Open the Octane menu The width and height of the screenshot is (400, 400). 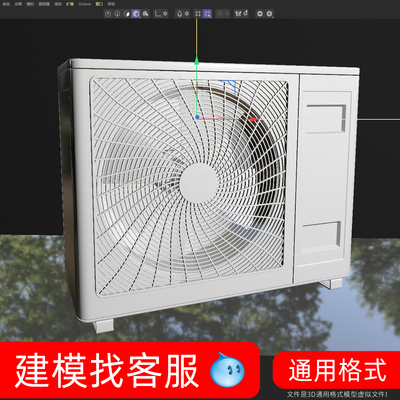(x=84, y=4)
